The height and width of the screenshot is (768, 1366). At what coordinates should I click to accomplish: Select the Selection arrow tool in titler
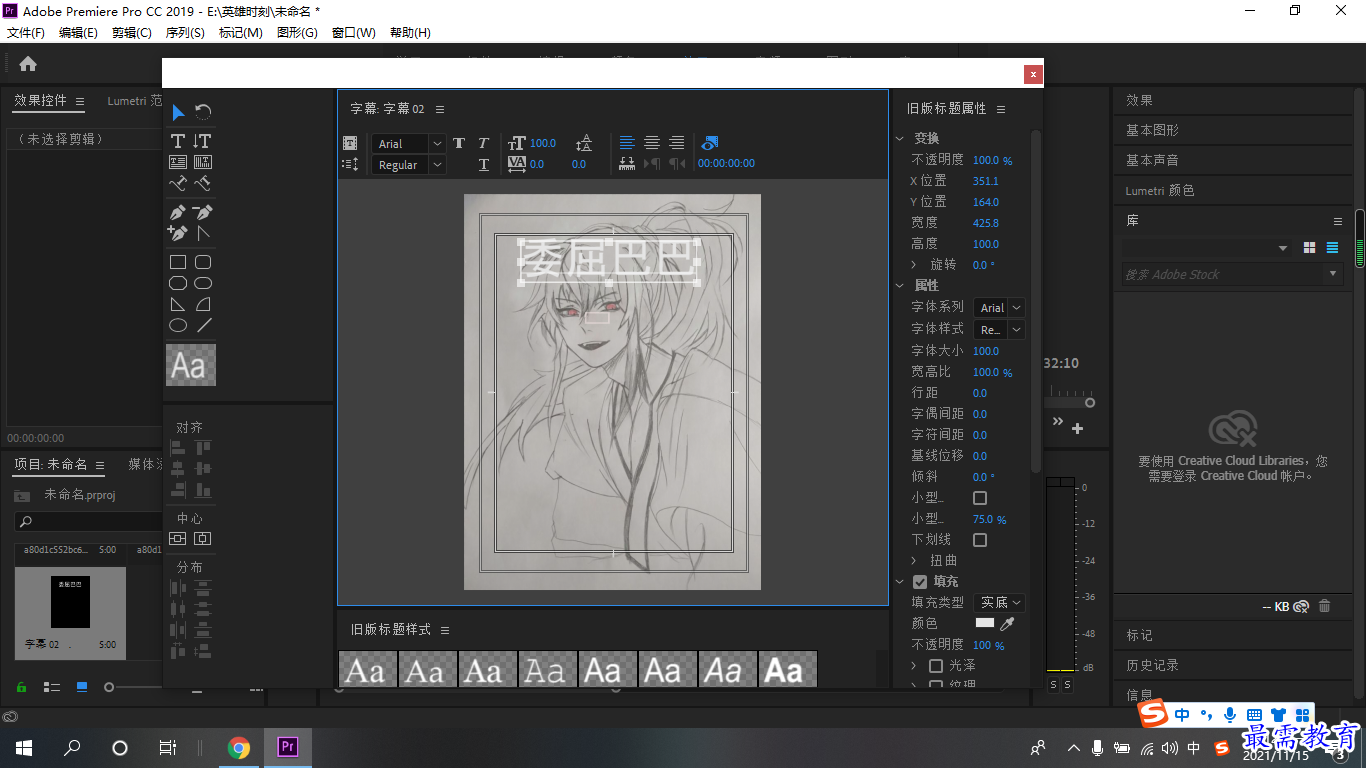(178, 112)
